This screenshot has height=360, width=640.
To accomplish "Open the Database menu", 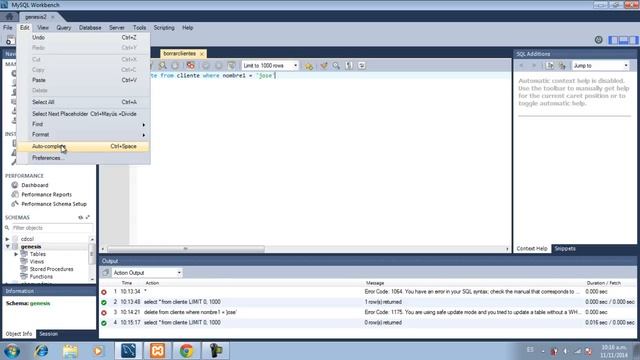I will 90,28.
